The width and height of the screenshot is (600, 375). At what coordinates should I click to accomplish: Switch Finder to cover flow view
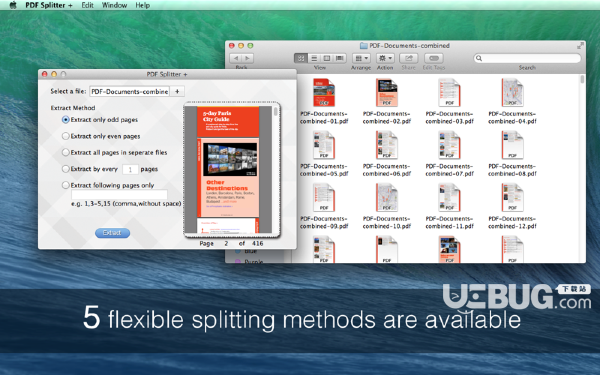[x=340, y=58]
